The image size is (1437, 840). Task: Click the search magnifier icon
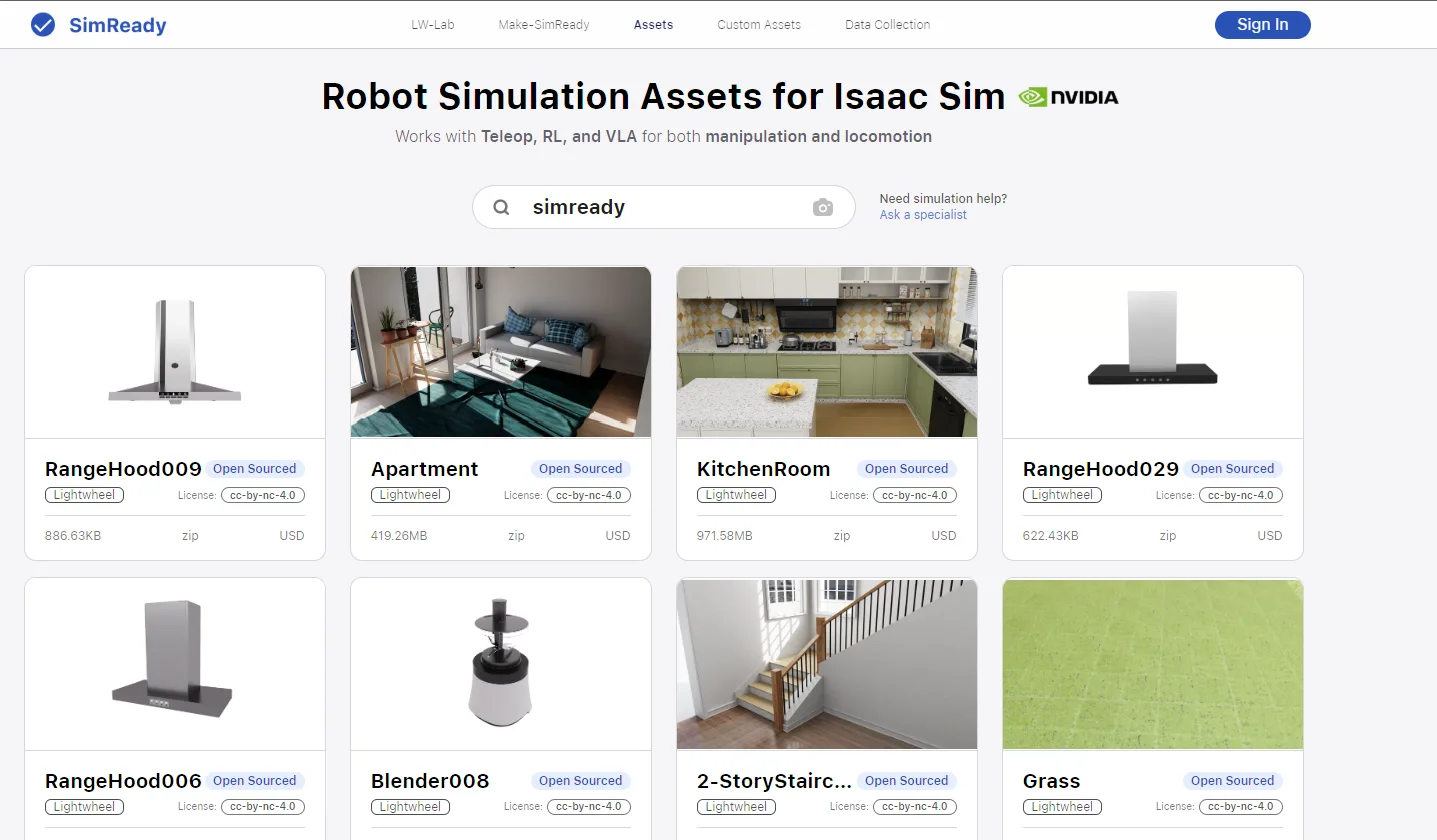[502, 207]
